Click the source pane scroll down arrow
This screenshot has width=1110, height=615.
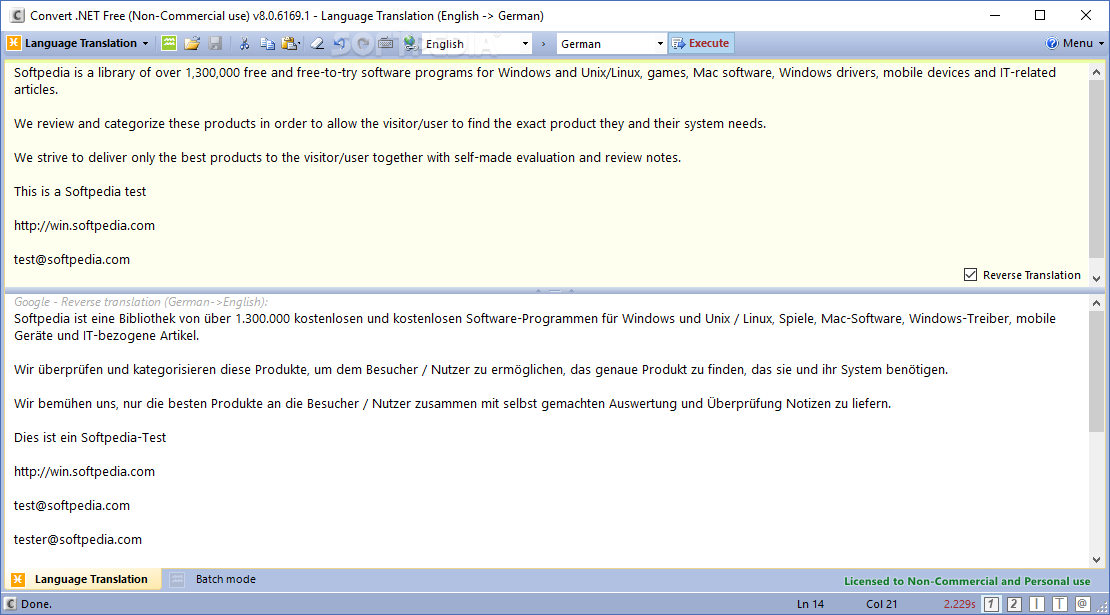pos(1097,279)
